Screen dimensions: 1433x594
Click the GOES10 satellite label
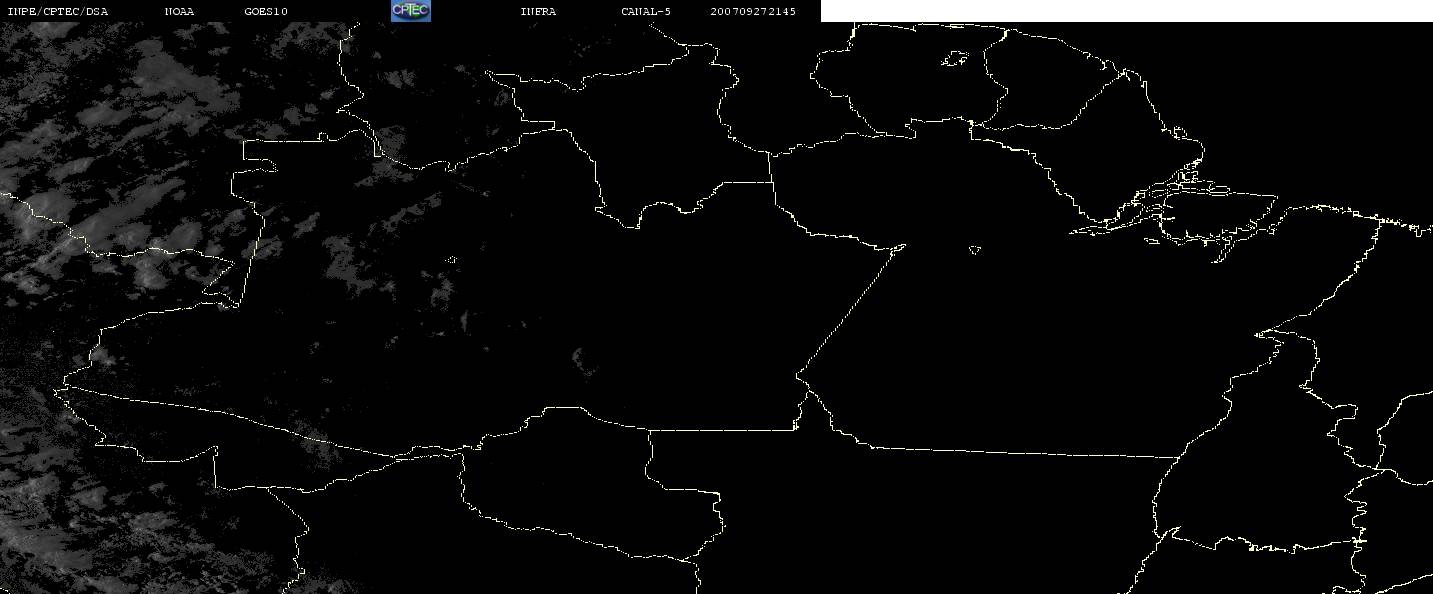point(266,11)
